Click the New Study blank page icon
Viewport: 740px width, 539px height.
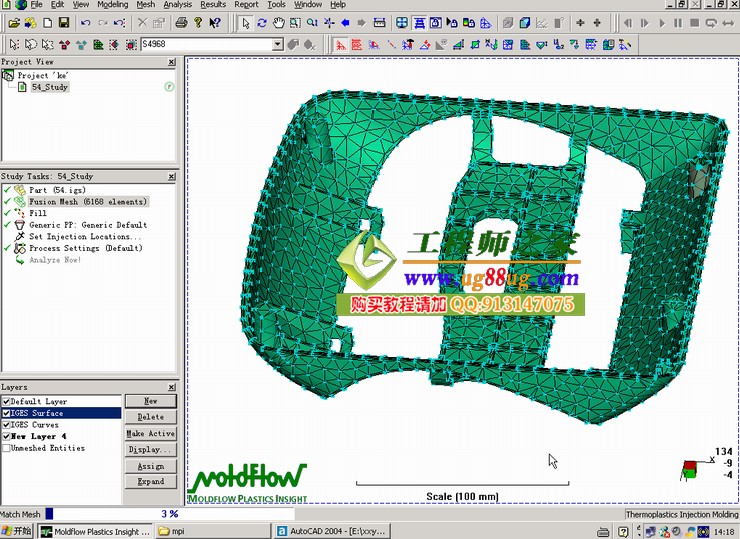47,23
